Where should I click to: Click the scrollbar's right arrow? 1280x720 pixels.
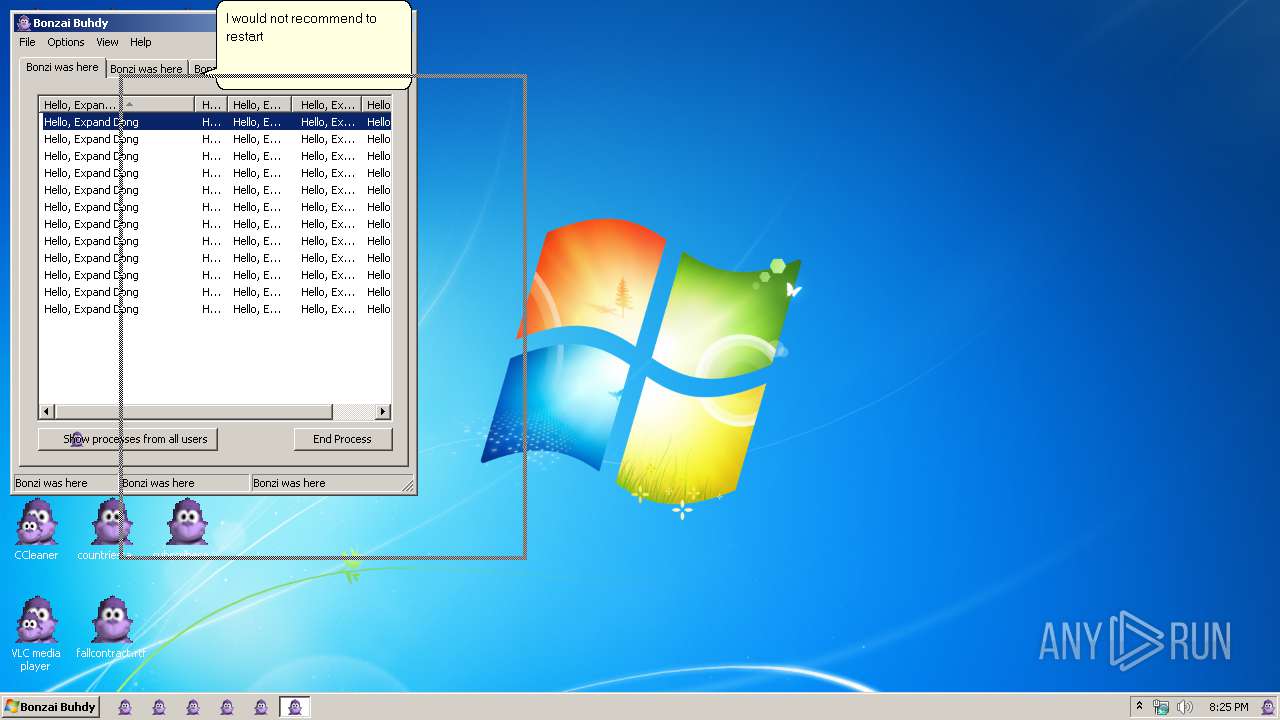click(382, 412)
